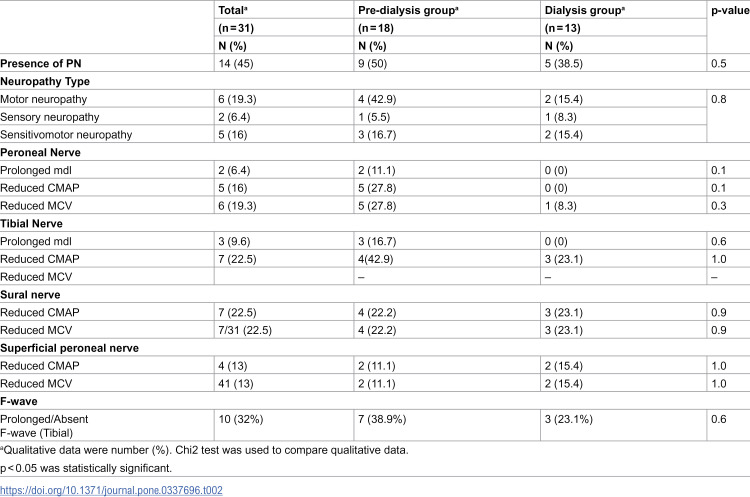This screenshot has width=750, height=497.
Task: Select the Total column header
Action: 233,11
